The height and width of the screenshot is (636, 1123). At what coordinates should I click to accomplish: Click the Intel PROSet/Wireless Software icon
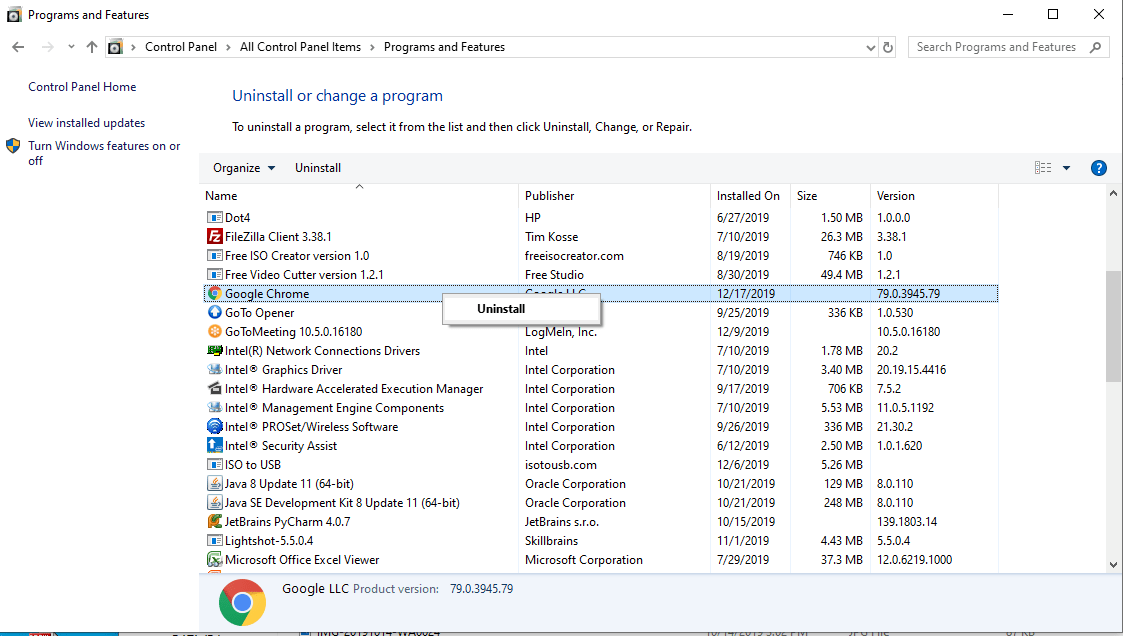(214, 426)
